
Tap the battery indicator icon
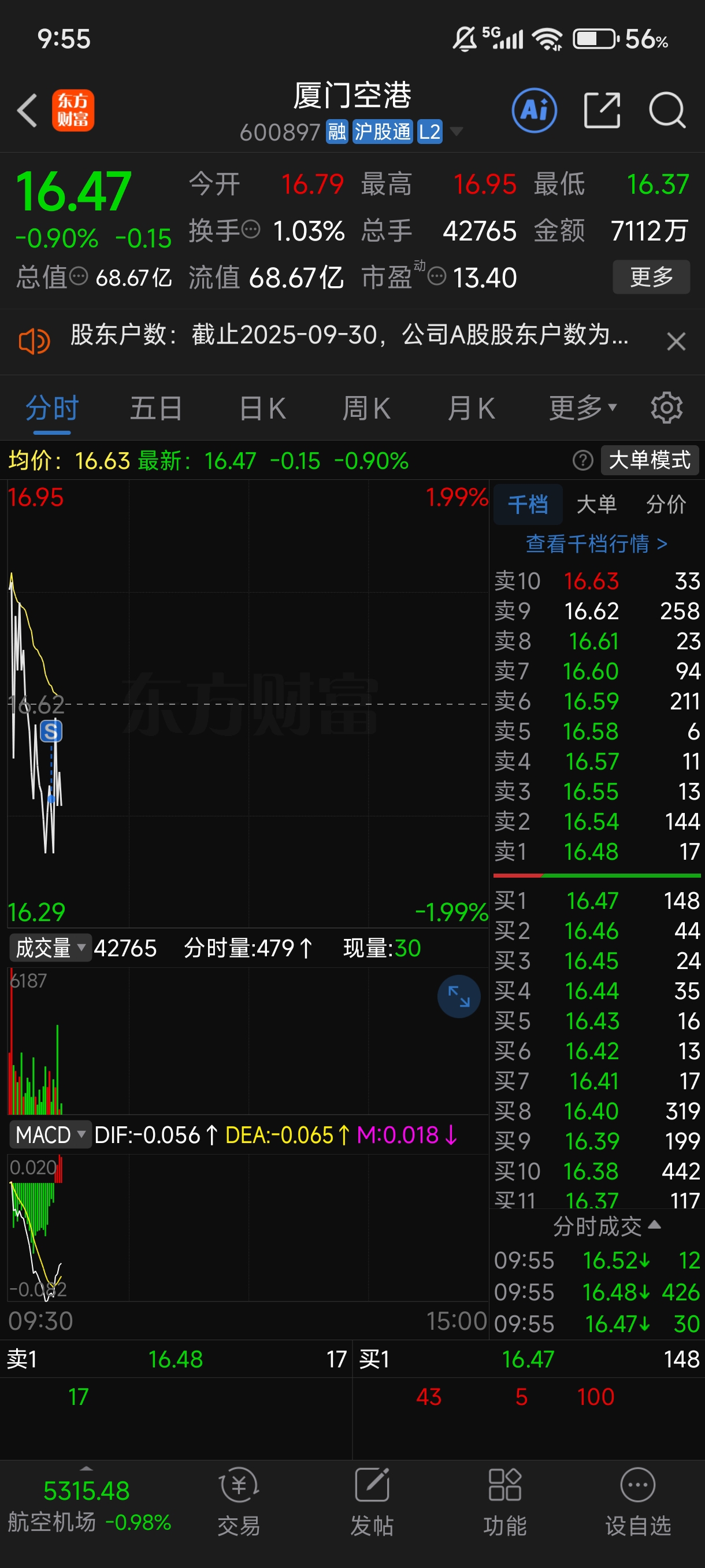pyautogui.click(x=597, y=39)
